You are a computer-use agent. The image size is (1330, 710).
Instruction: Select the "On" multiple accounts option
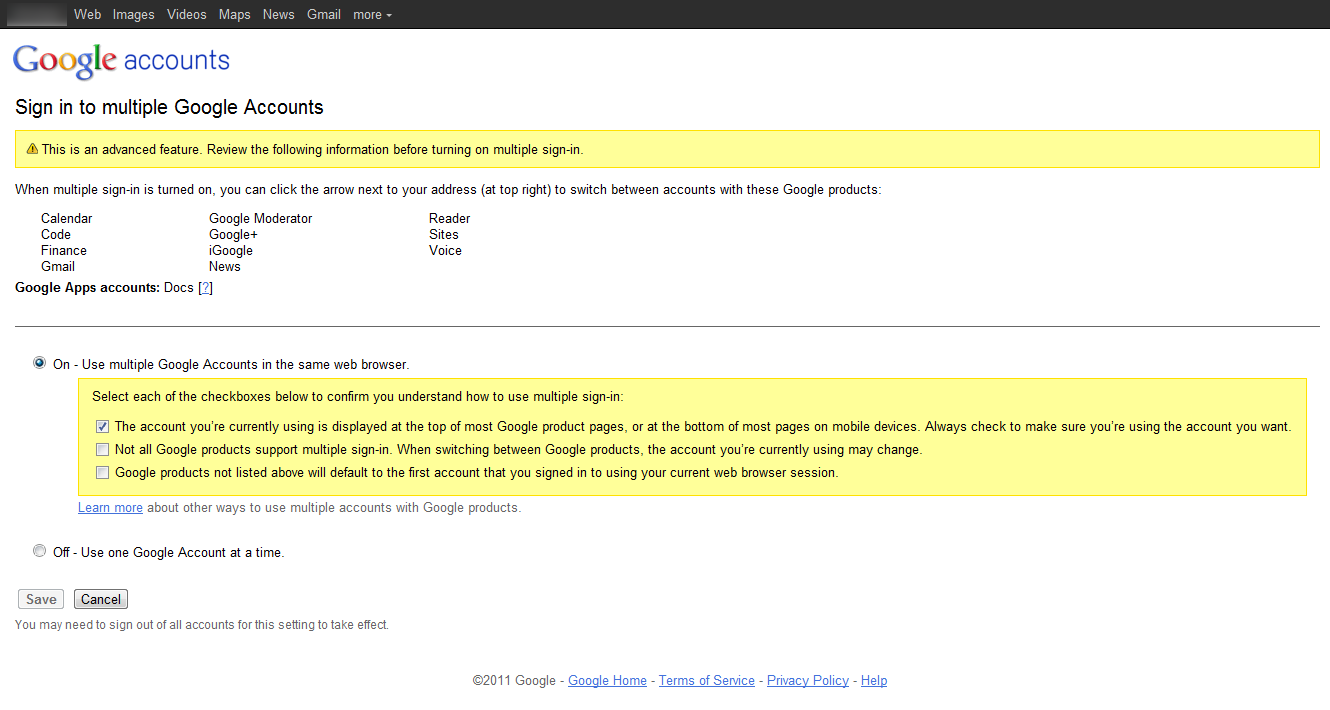tap(39, 362)
